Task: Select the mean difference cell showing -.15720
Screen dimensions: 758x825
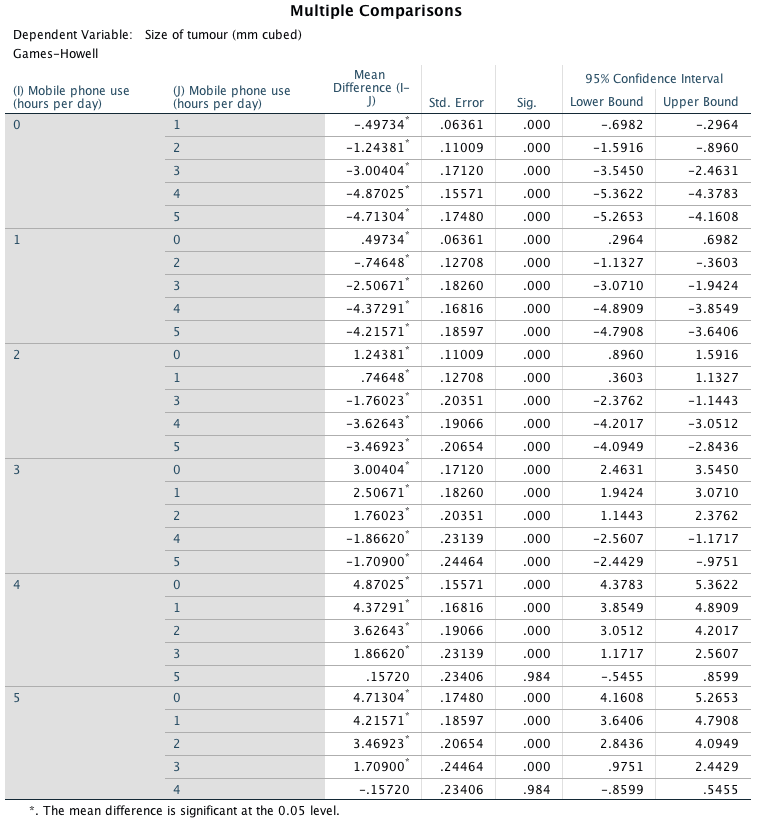Action: tap(380, 790)
